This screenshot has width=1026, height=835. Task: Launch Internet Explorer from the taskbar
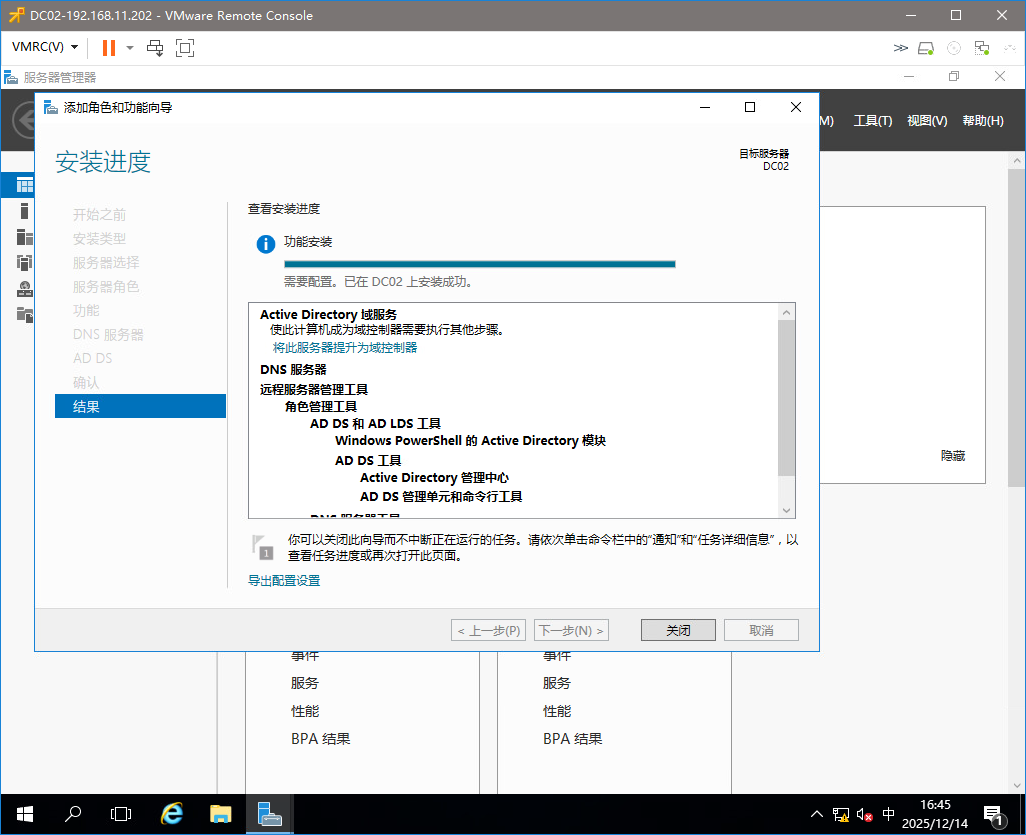point(171,814)
